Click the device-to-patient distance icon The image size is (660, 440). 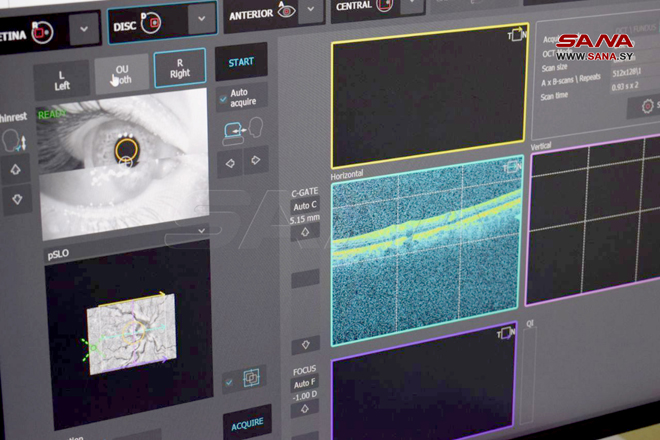[x=242, y=130]
